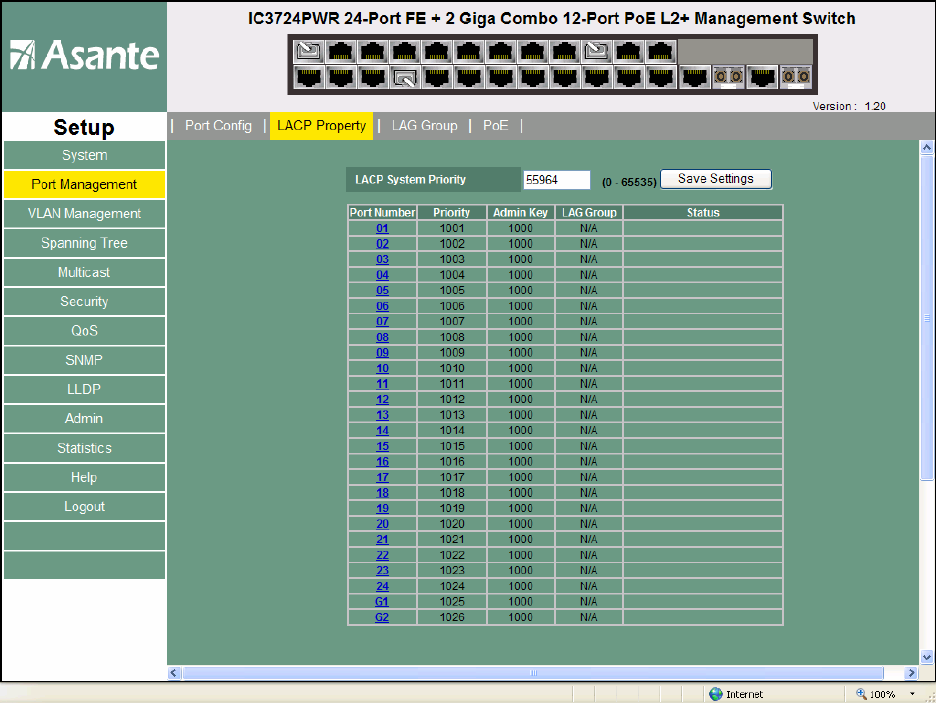The height and width of the screenshot is (703, 936).
Task: Switch to the Port Config tab
Action: click(x=218, y=126)
